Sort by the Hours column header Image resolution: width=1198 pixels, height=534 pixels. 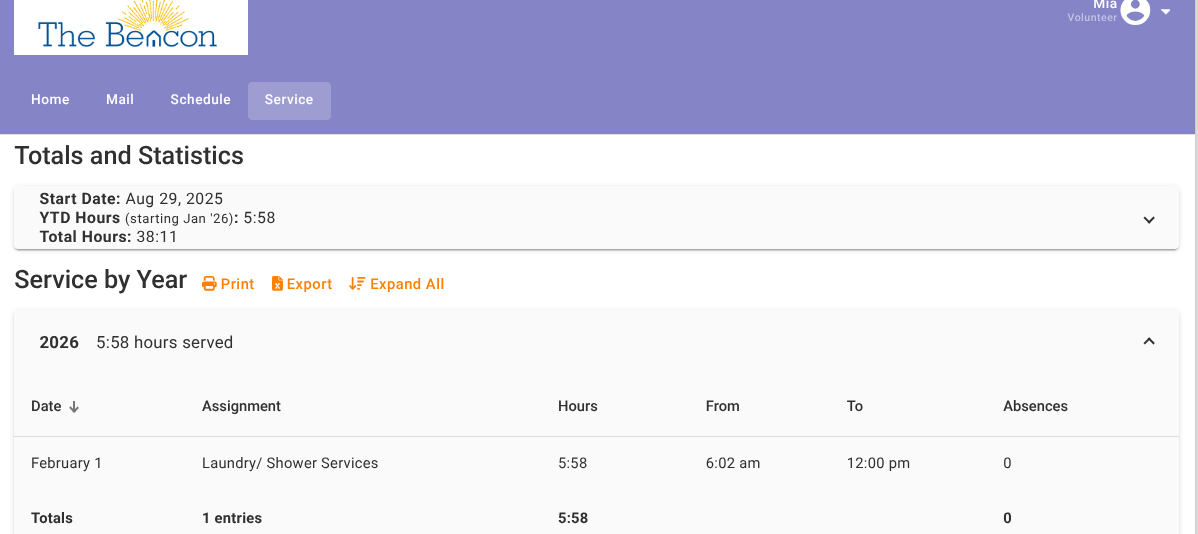577,406
